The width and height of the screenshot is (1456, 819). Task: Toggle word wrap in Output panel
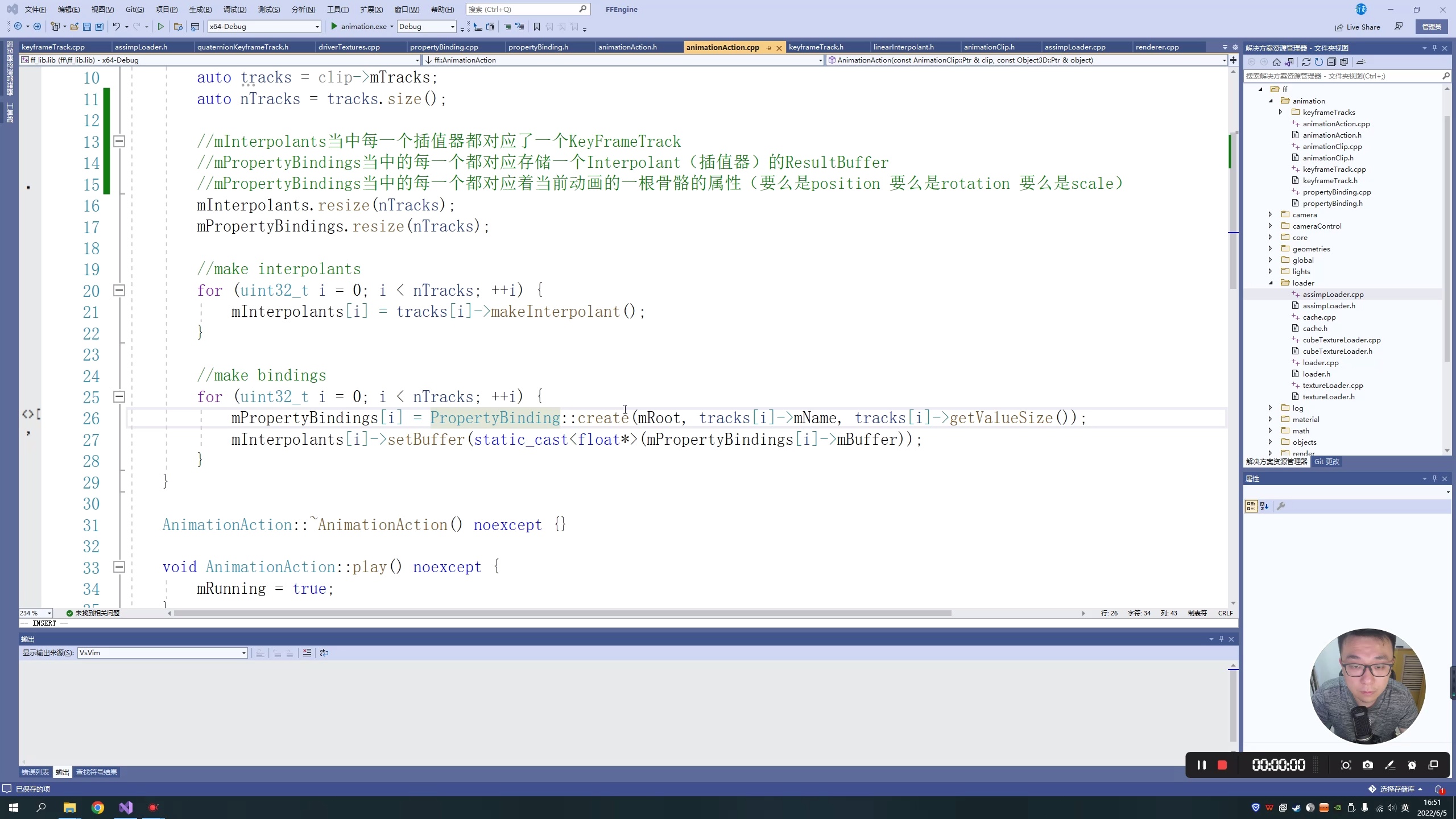tap(324, 653)
